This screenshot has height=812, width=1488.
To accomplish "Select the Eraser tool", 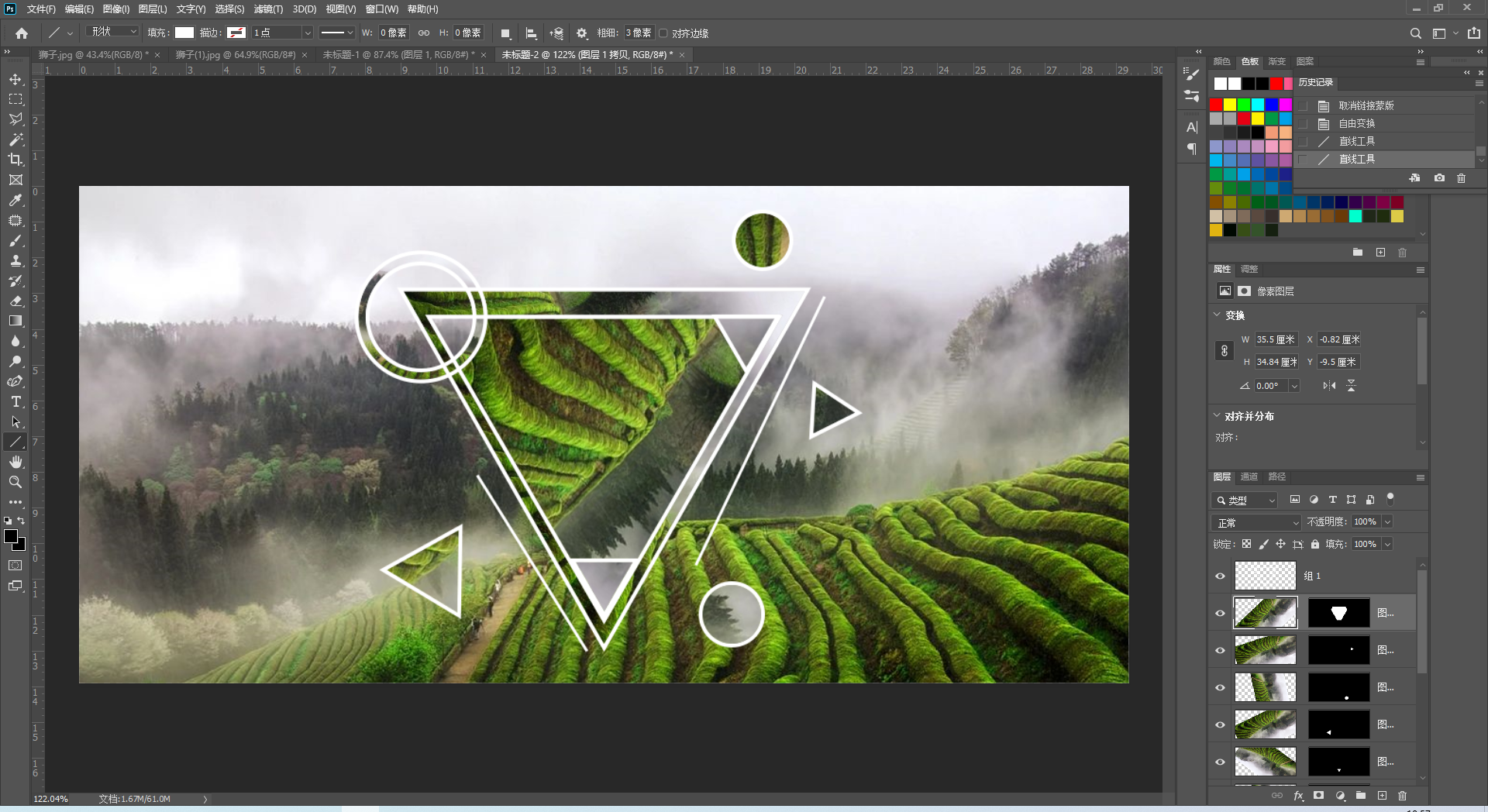I will [x=15, y=301].
